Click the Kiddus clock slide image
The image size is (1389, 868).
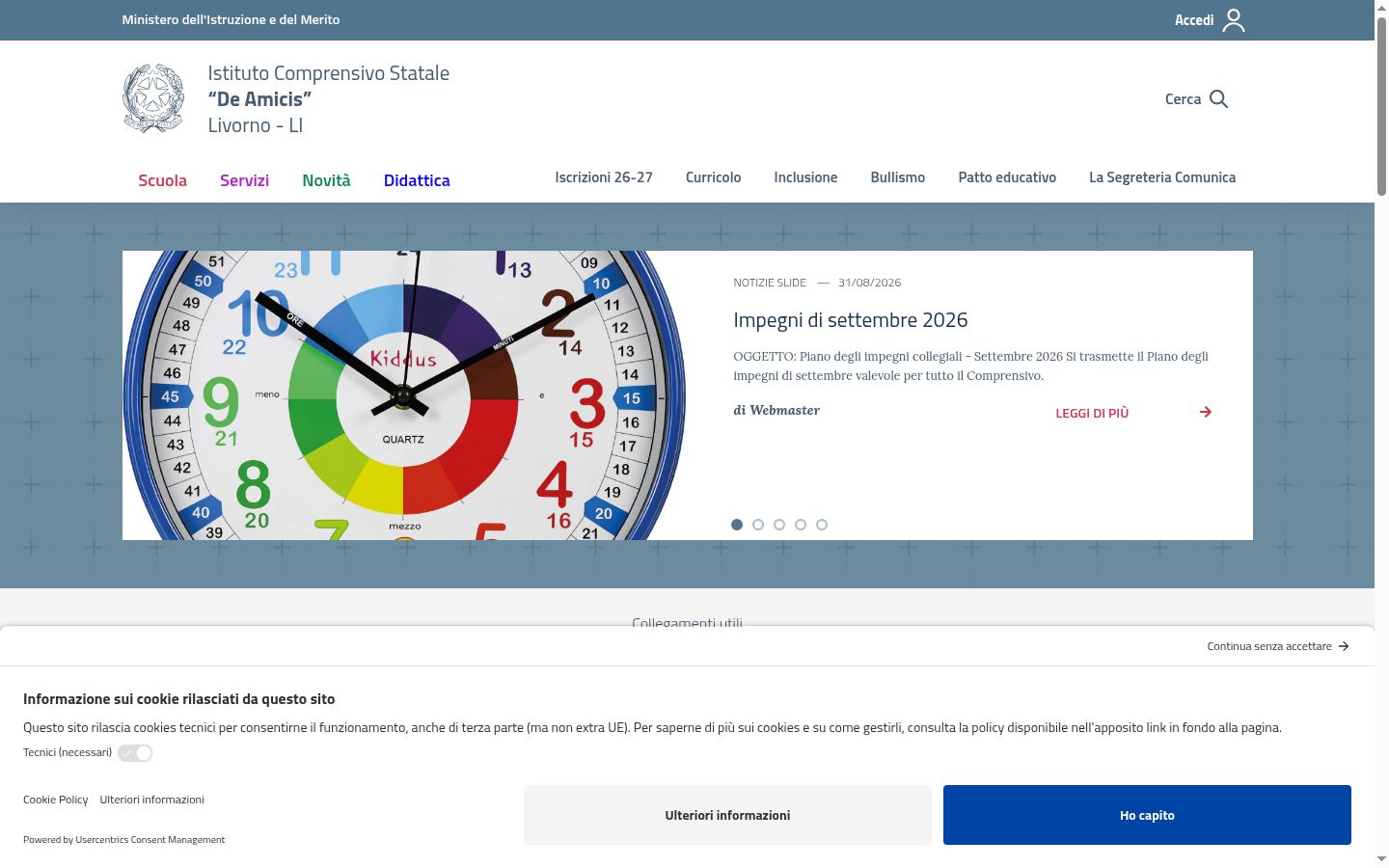point(404,395)
